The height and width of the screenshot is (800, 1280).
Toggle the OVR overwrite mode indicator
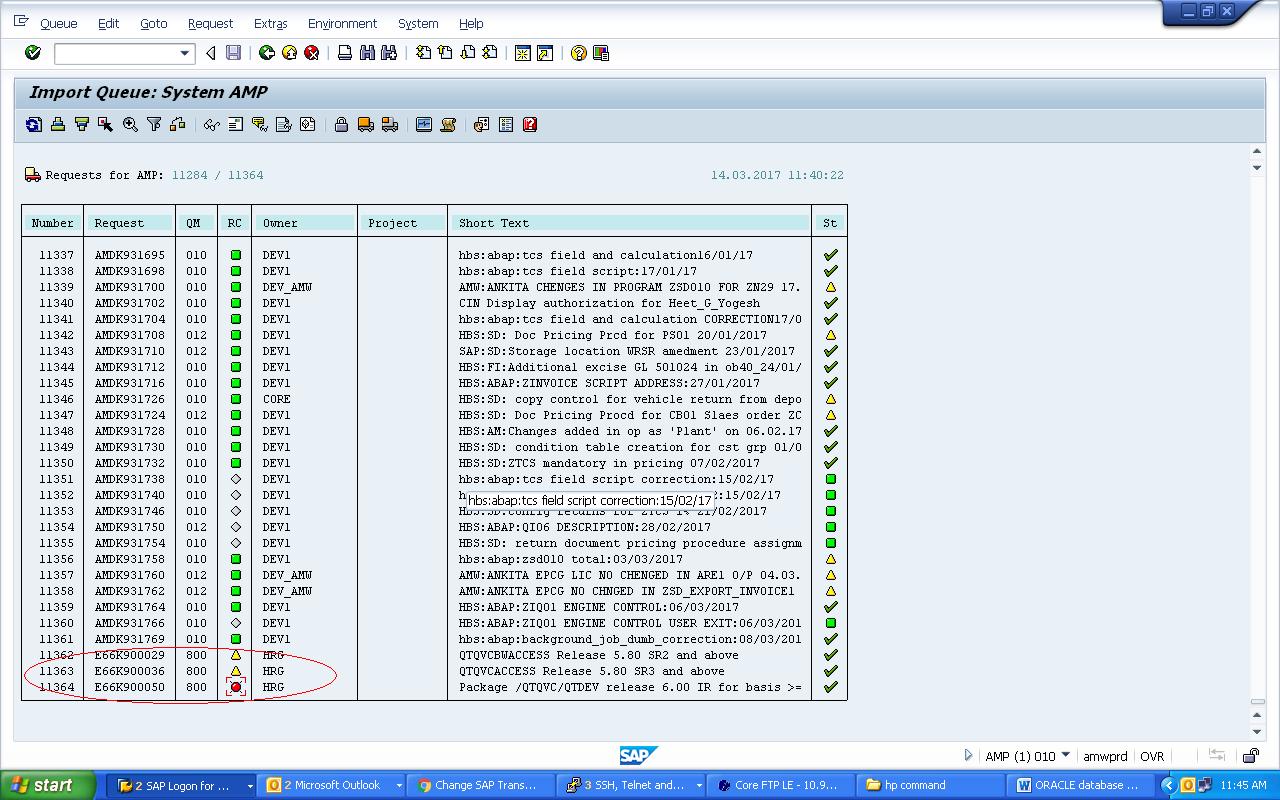tap(1152, 756)
